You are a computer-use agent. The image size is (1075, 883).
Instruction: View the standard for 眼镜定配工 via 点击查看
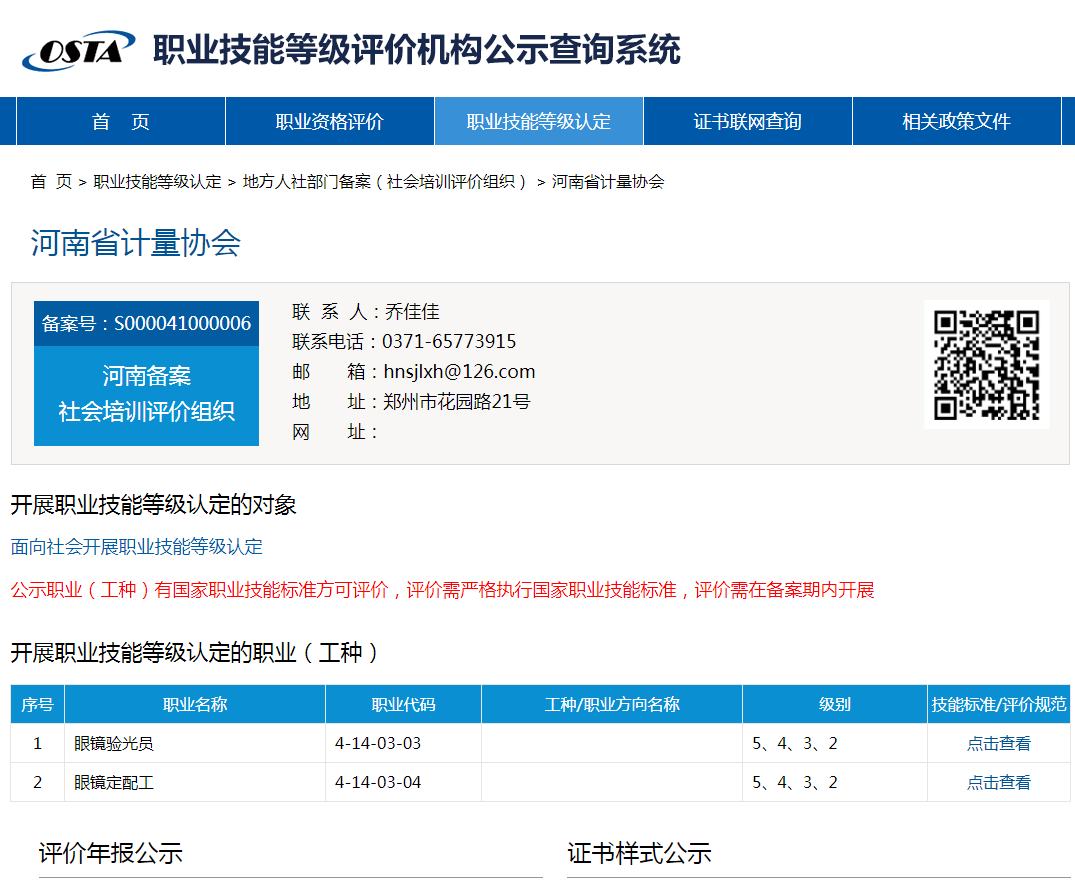click(x=998, y=782)
